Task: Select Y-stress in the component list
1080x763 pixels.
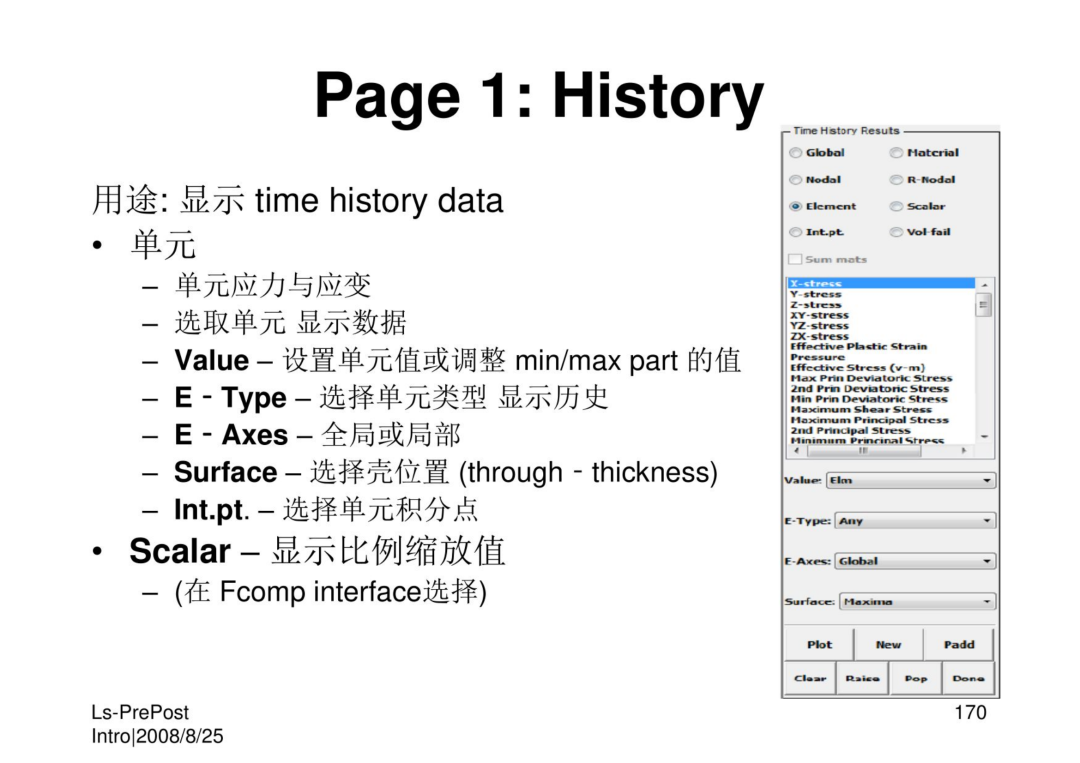Action: point(882,294)
